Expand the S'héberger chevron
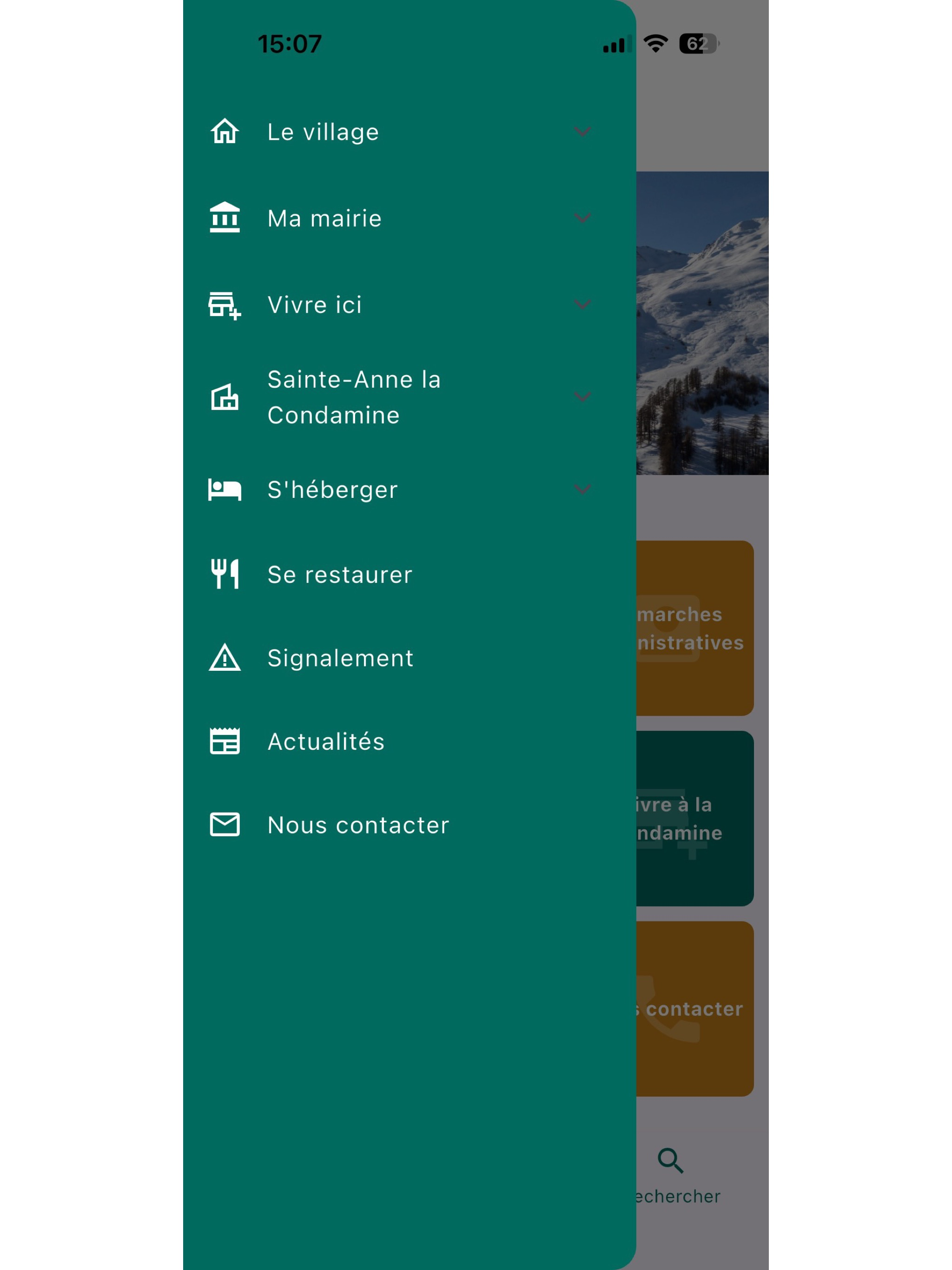The width and height of the screenshot is (952, 1270). coord(583,489)
